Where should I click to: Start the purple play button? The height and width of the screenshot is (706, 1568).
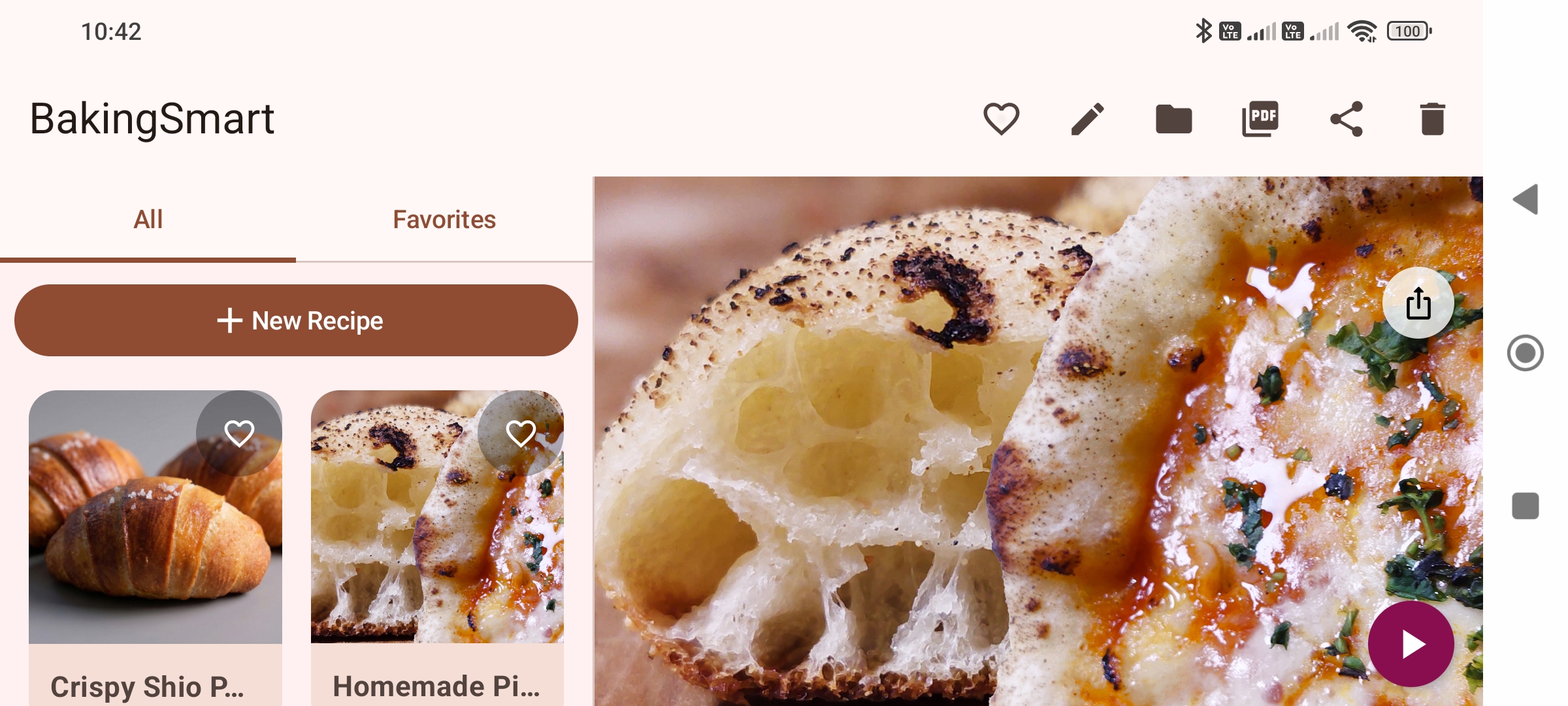click(x=1411, y=644)
